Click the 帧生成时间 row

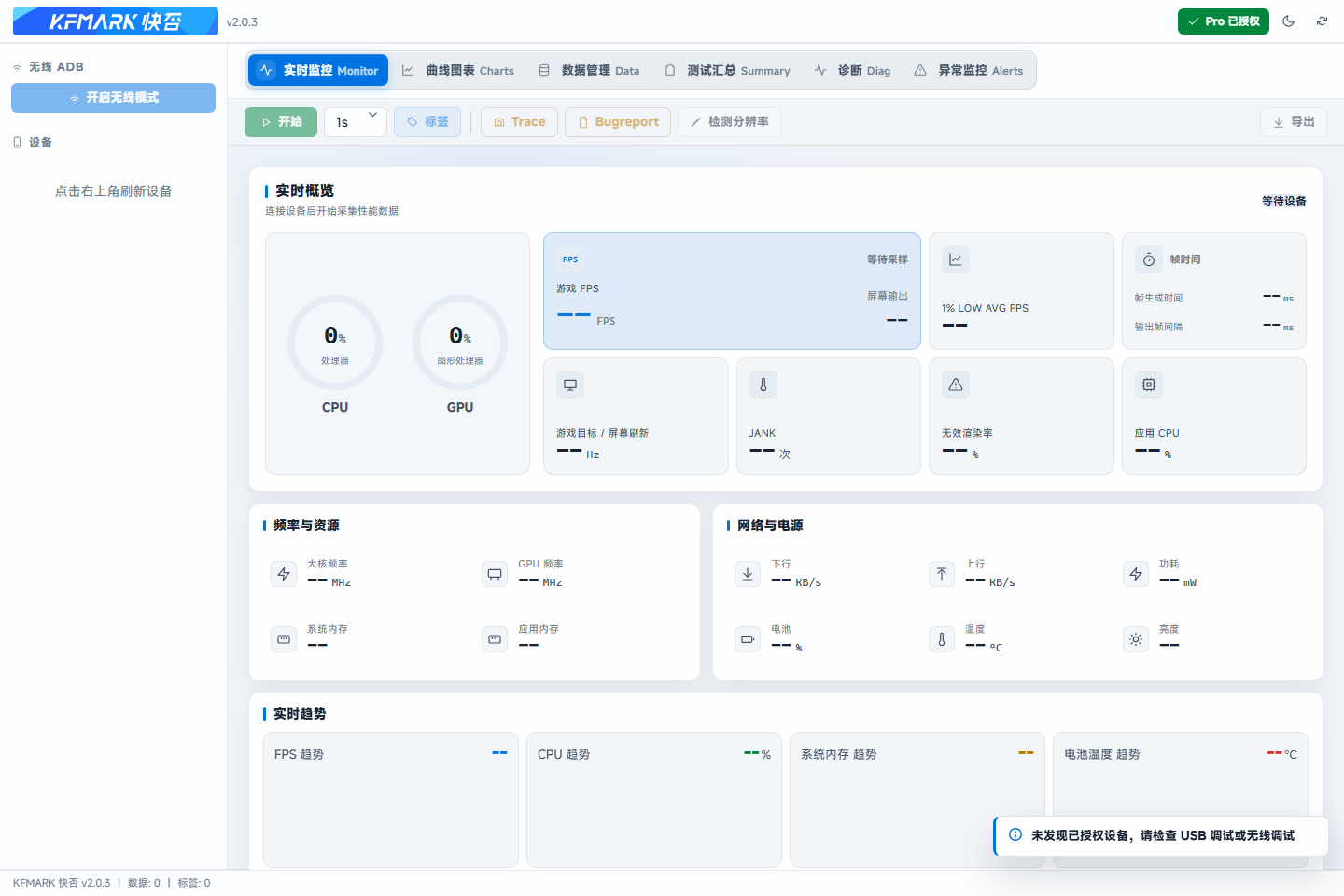click(1214, 298)
